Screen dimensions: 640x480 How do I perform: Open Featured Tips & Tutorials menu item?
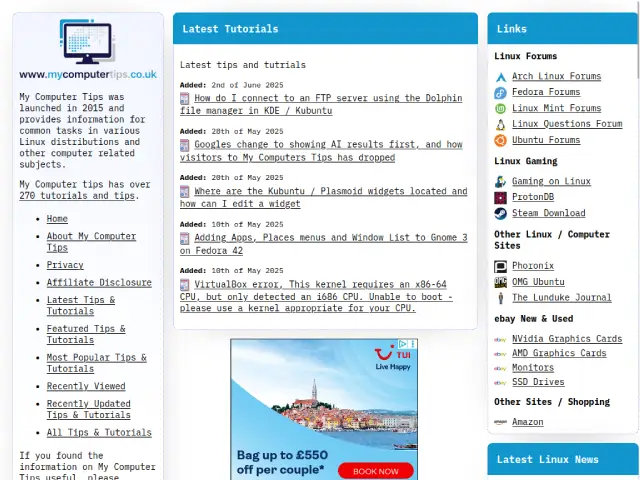pyautogui.click(x=86, y=334)
